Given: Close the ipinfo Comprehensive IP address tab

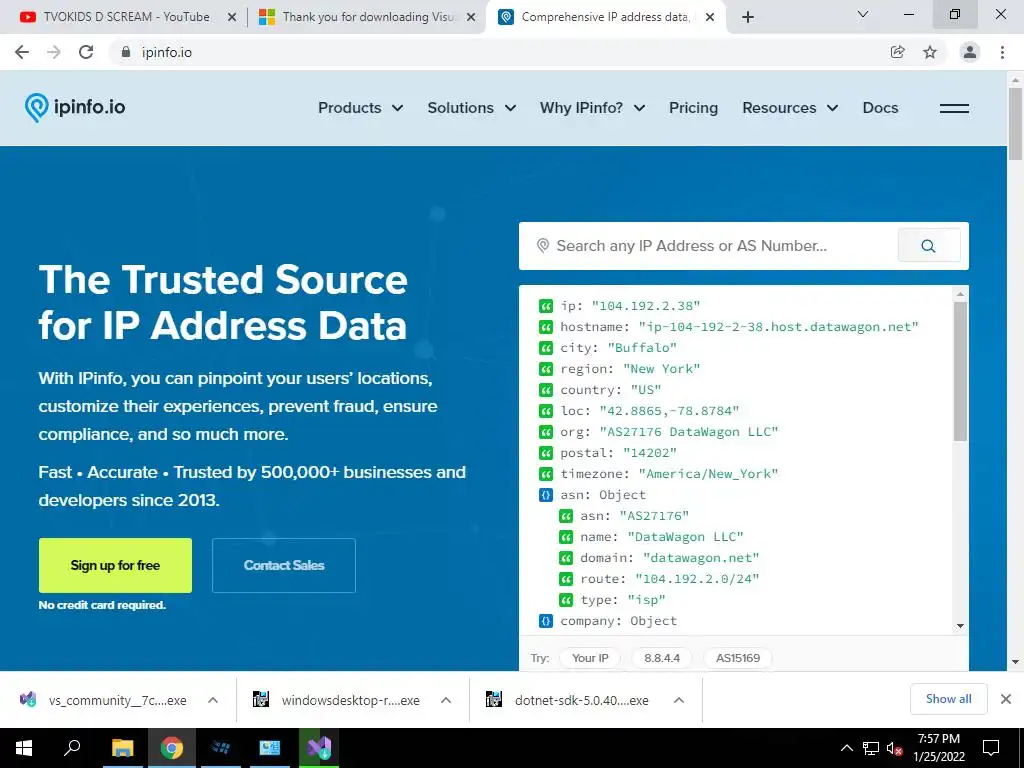Looking at the screenshot, I should pyautogui.click(x=711, y=17).
